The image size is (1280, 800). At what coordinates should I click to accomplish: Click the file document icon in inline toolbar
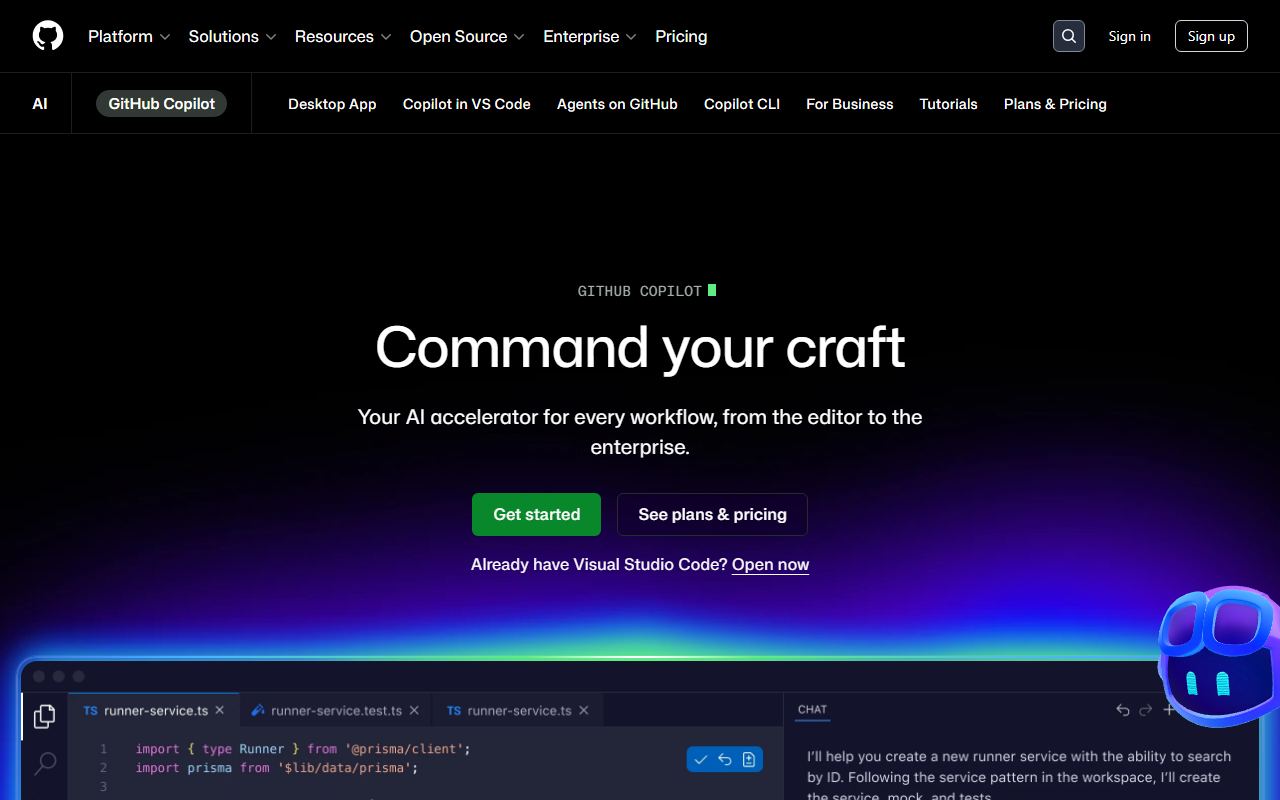coord(749,760)
